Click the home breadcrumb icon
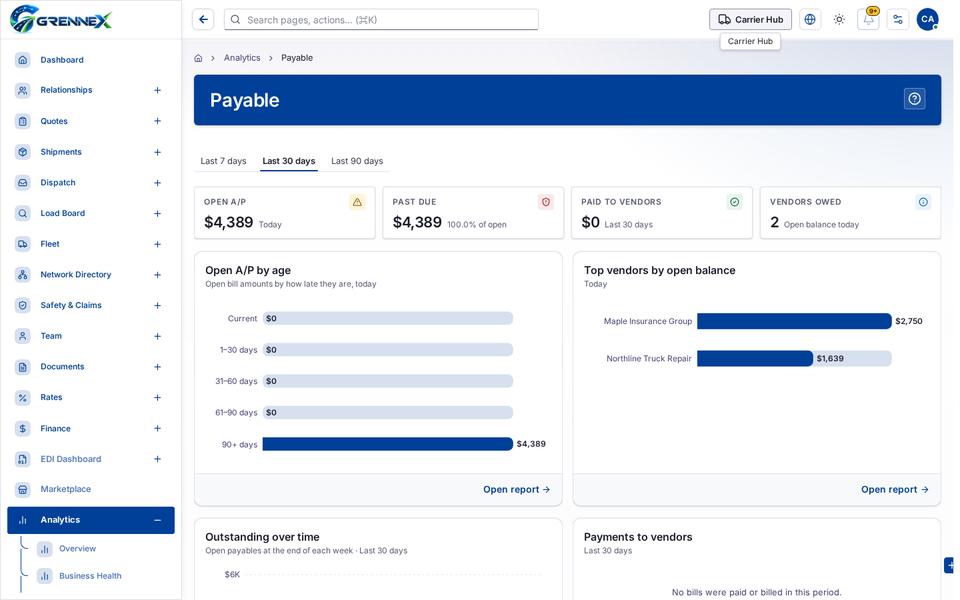This screenshot has width=960, height=600. coord(198,58)
